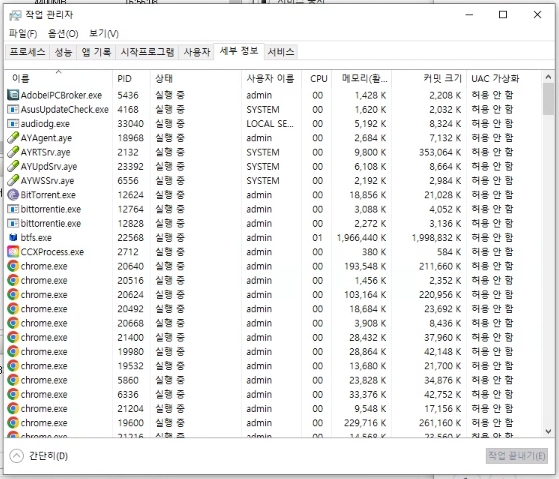Image resolution: width=559 pixels, height=479 pixels.
Task: Select the chrome.exe row with PID 21204
Action: 273,409
